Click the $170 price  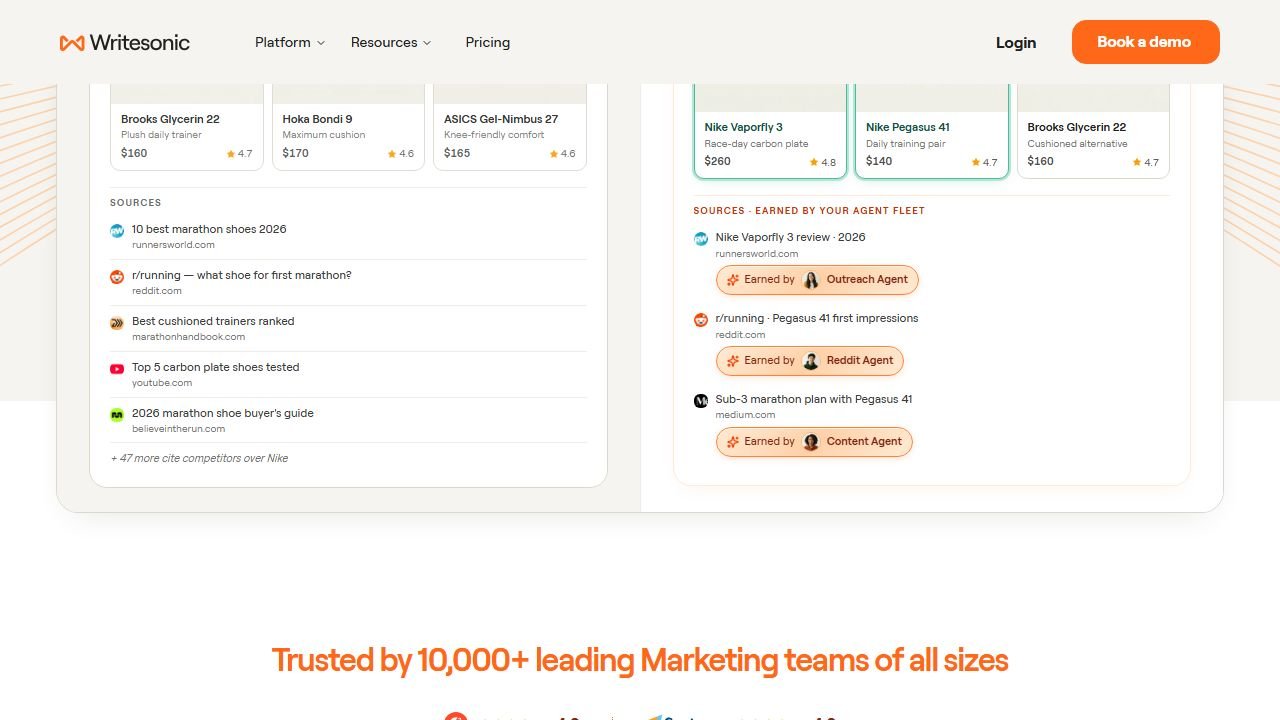(x=296, y=153)
